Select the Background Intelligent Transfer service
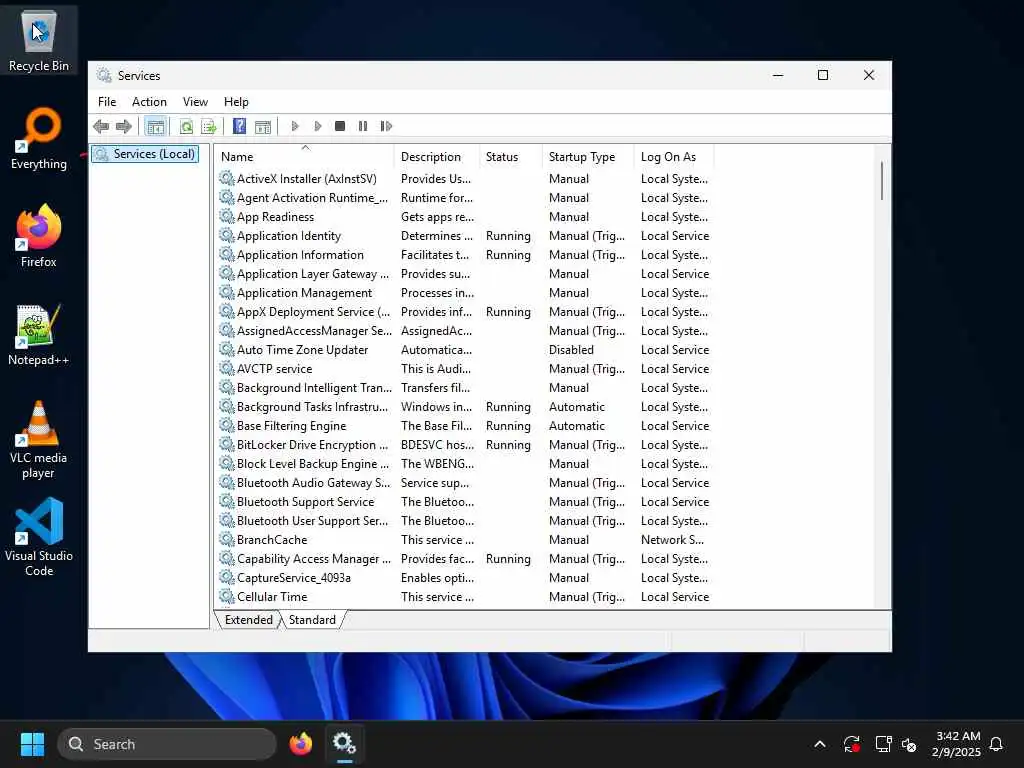1024x768 pixels. pyautogui.click(x=464, y=388)
